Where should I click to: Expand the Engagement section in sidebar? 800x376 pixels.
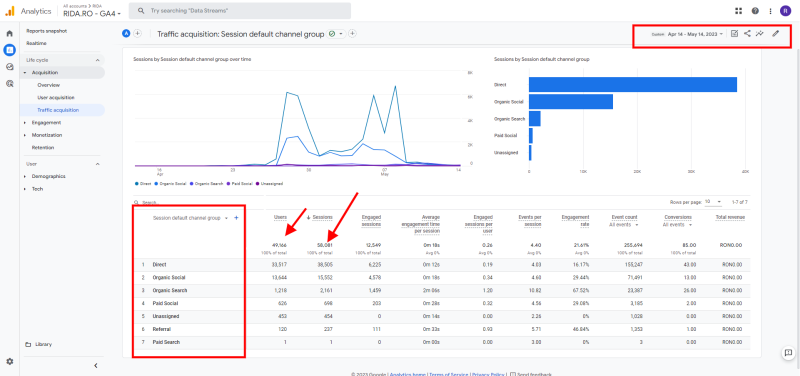coord(46,122)
